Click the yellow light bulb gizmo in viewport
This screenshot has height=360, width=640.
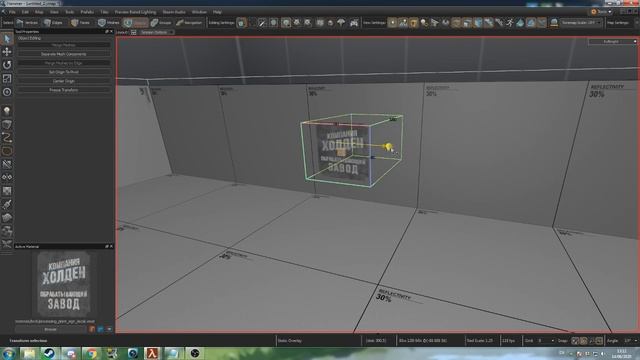pos(388,146)
